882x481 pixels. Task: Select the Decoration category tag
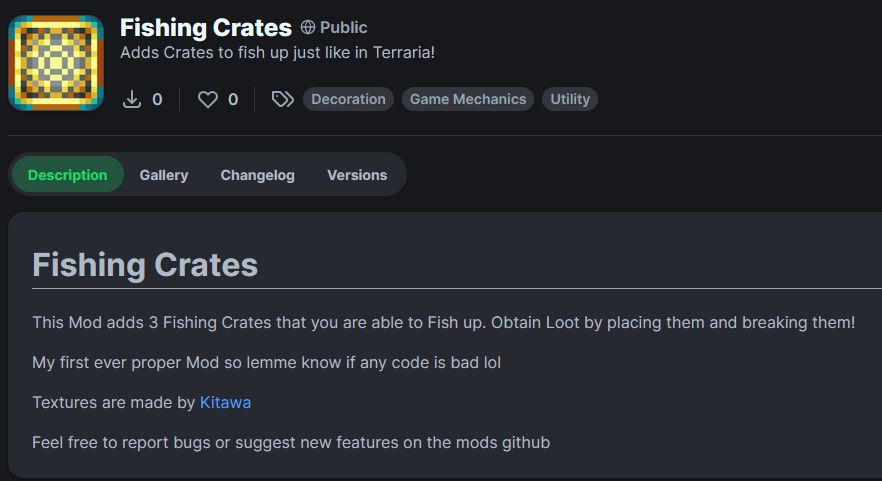click(x=348, y=99)
